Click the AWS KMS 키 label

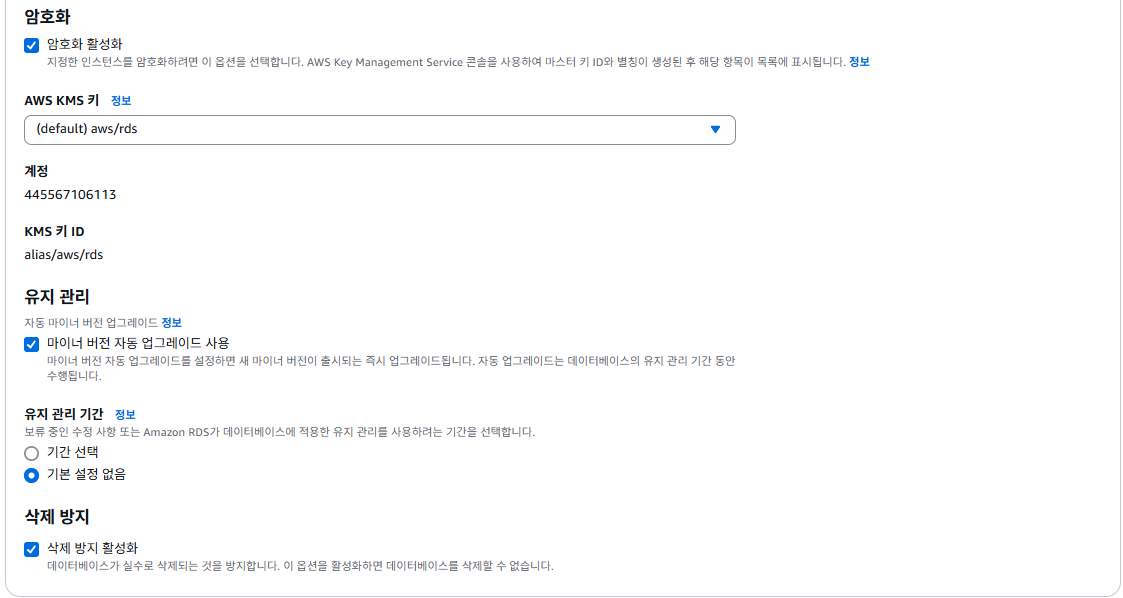[62, 100]
